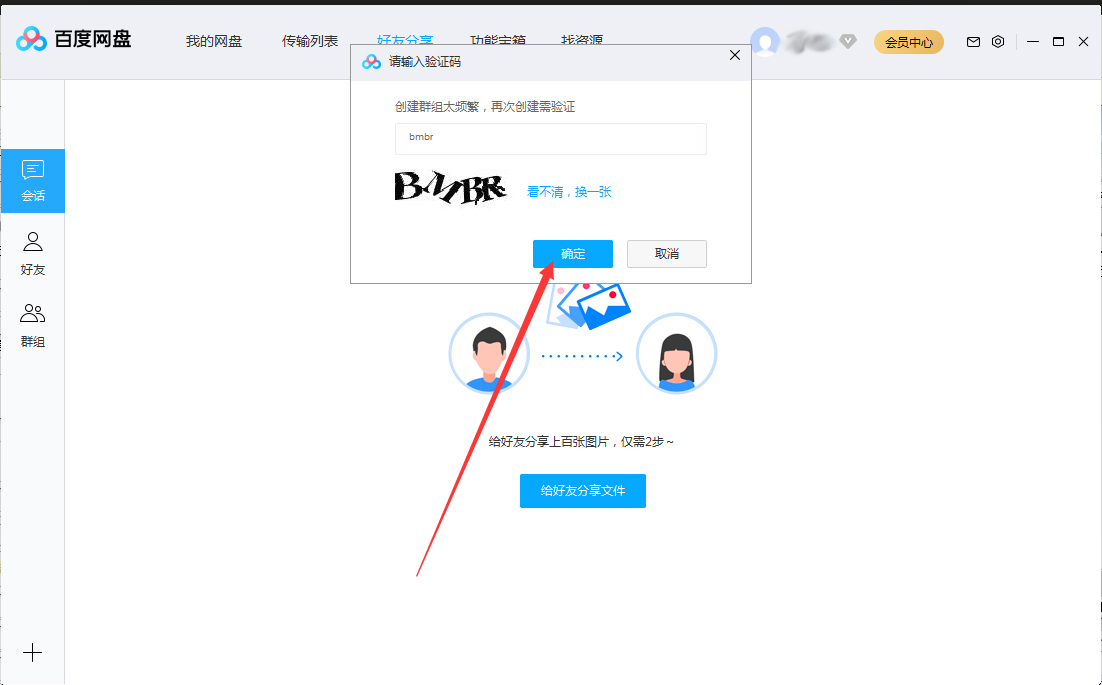
Task: Cancel the verification with the 取消 button
Action: coord(666,253)
